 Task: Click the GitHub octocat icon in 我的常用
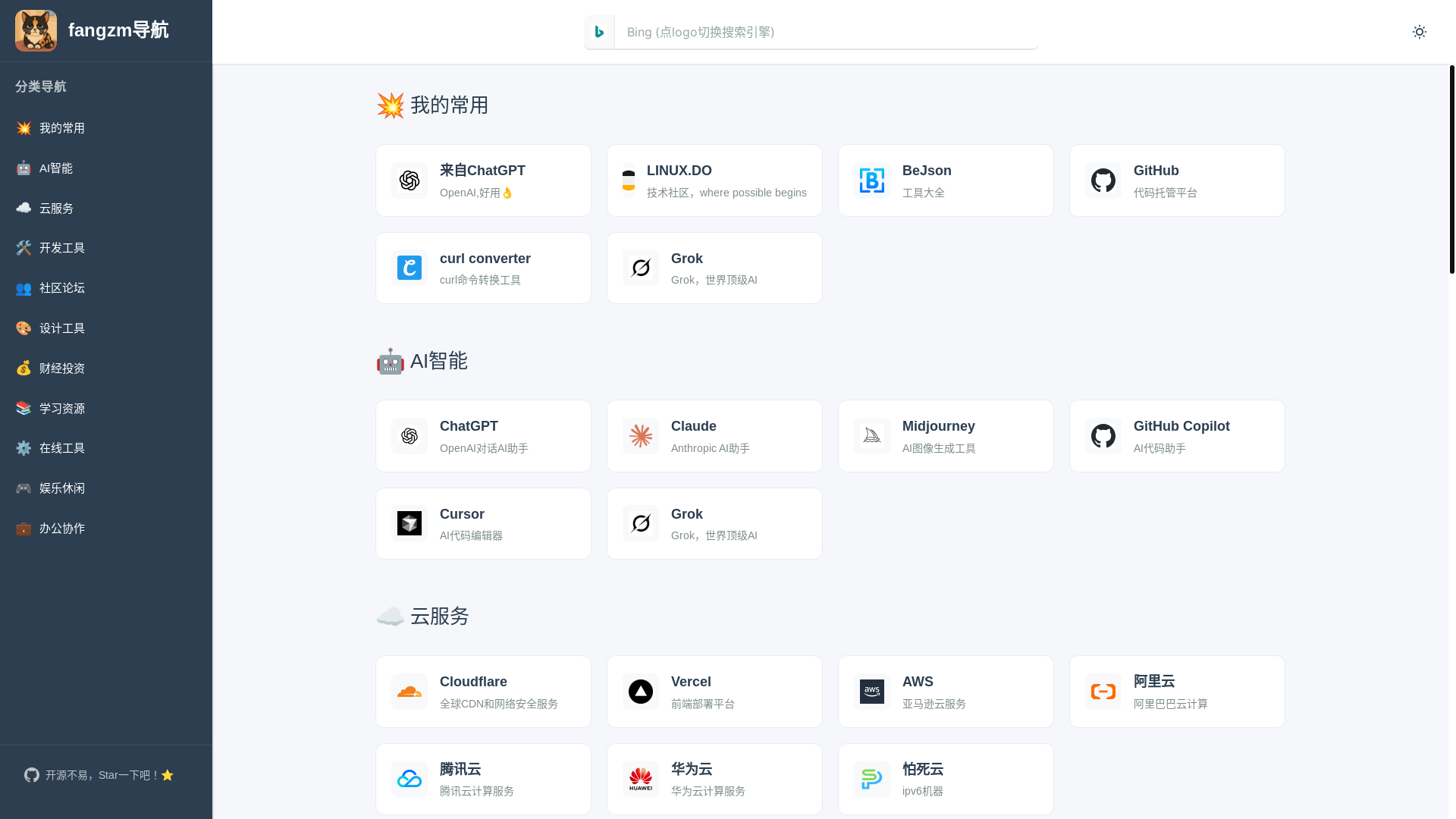point(1103,180)
